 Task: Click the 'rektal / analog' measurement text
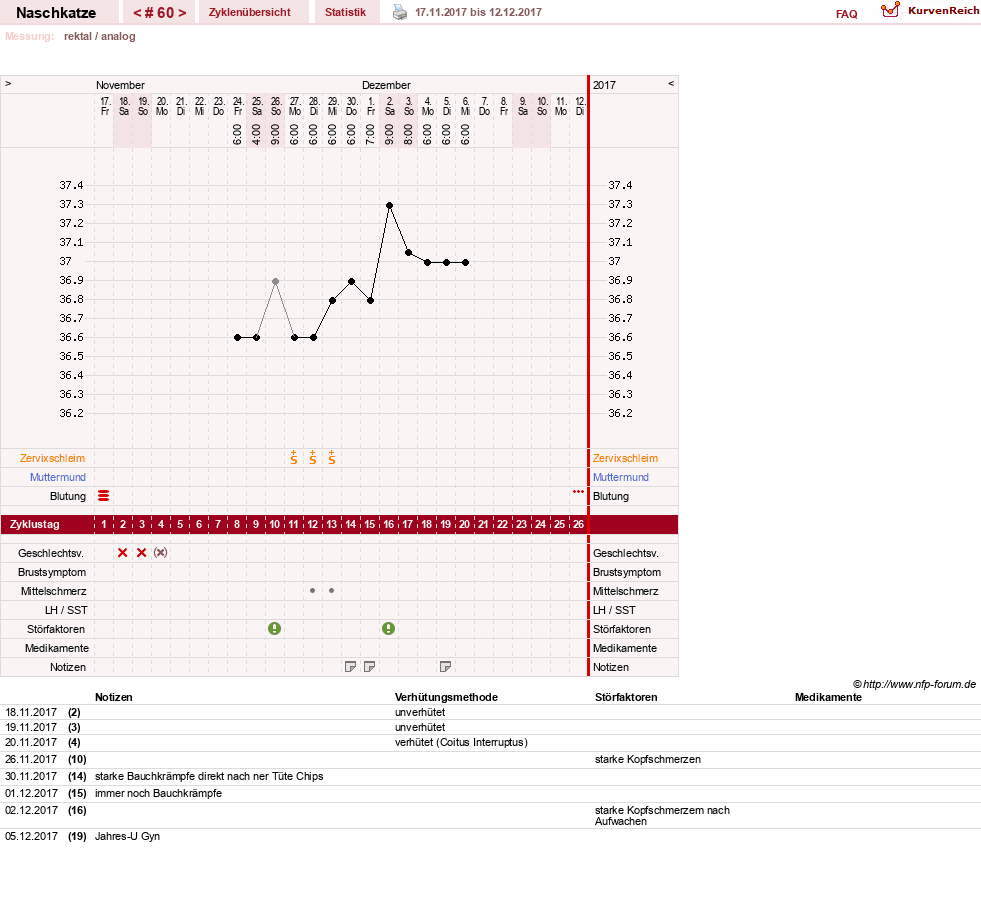[x=99, y=36]
